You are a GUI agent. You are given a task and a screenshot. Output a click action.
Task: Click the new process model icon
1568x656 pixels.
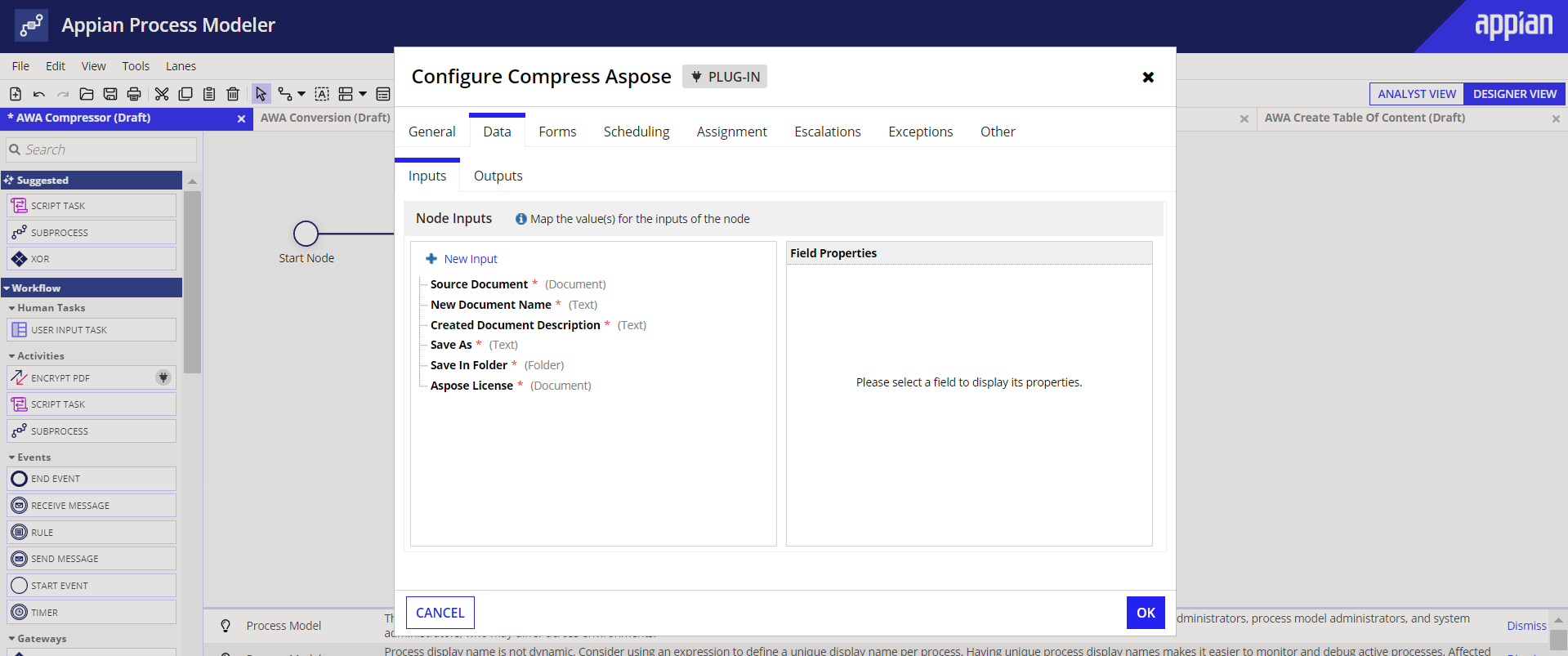pos(16,94)
